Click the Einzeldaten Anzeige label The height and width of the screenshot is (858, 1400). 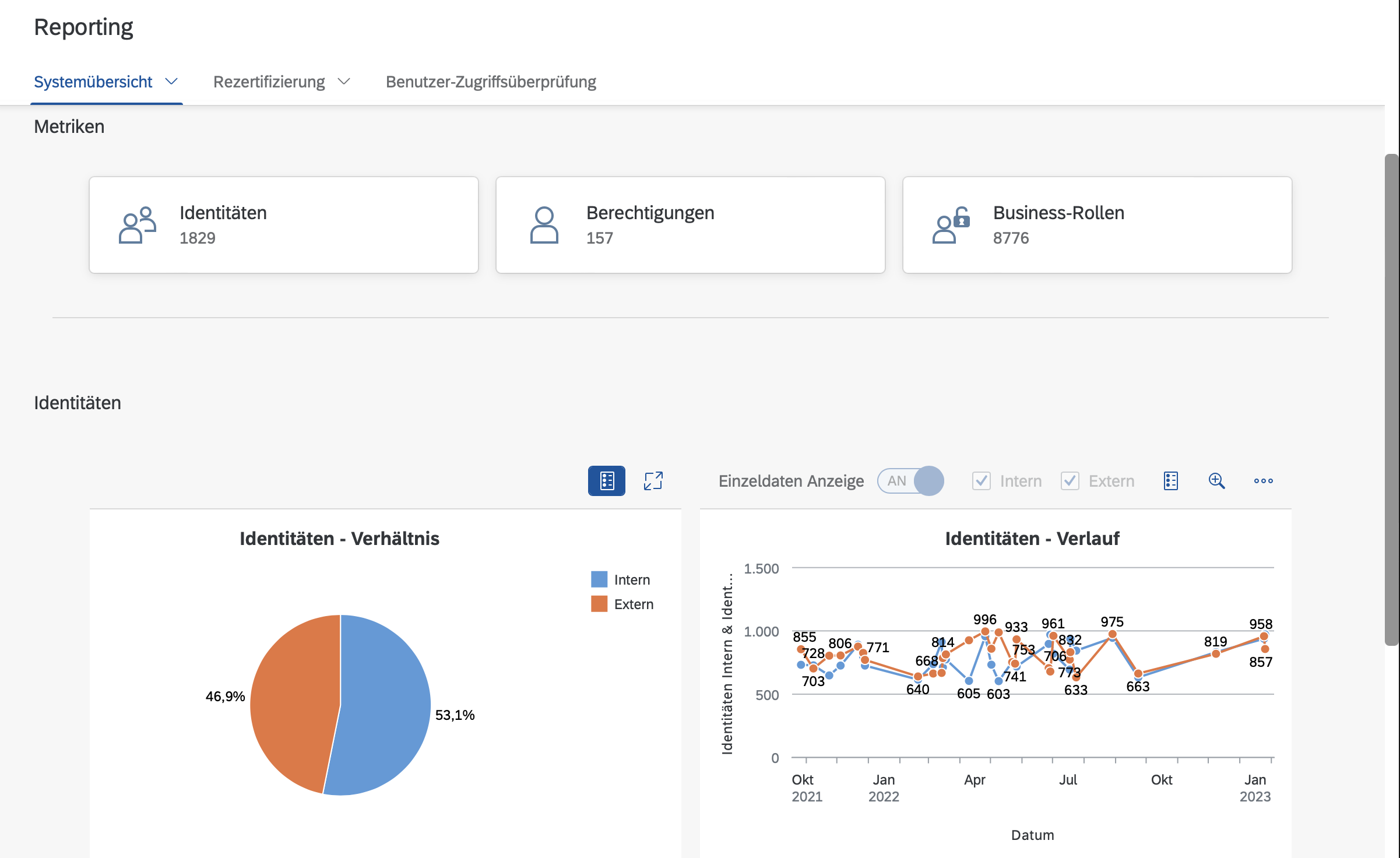[791, 481]
